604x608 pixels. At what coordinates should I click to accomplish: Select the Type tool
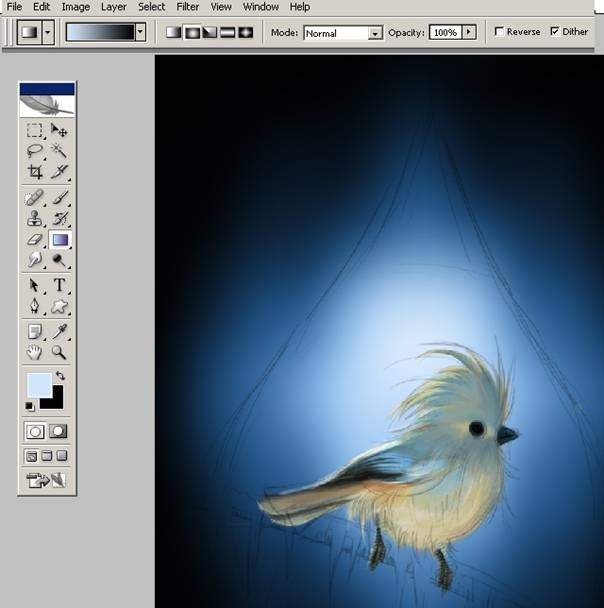pos(59,285)
